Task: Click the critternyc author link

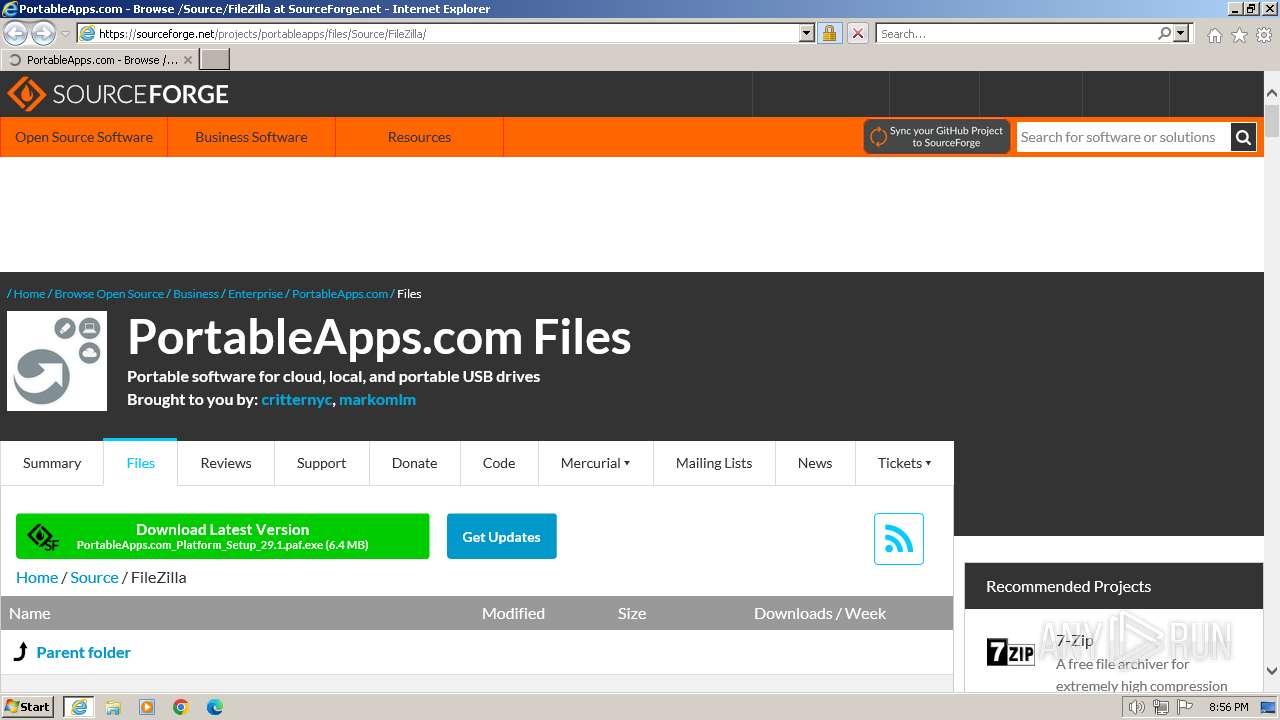Action: coord(296,399)
